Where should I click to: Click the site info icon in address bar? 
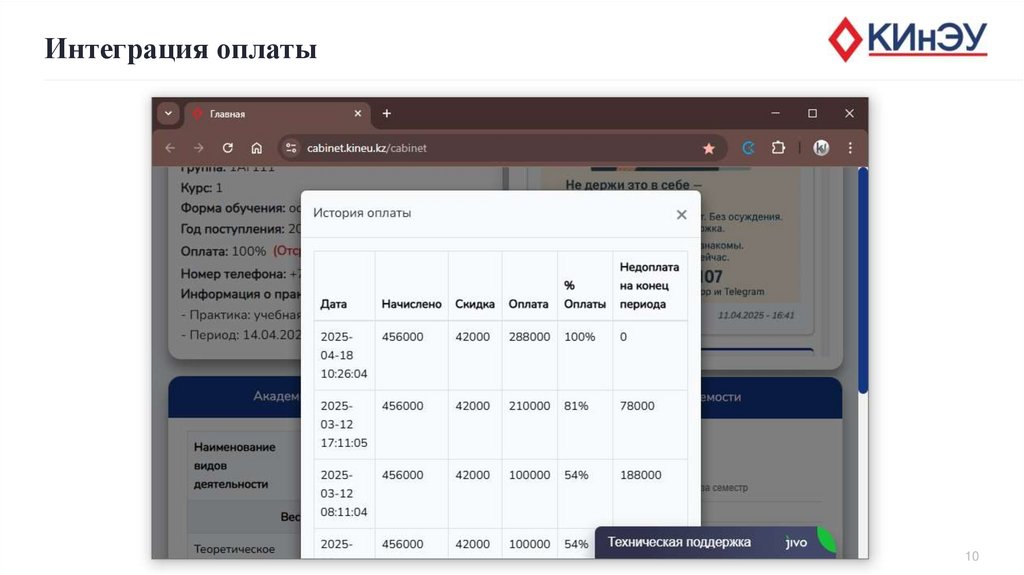pyautogui.click(x=291, y=148)
